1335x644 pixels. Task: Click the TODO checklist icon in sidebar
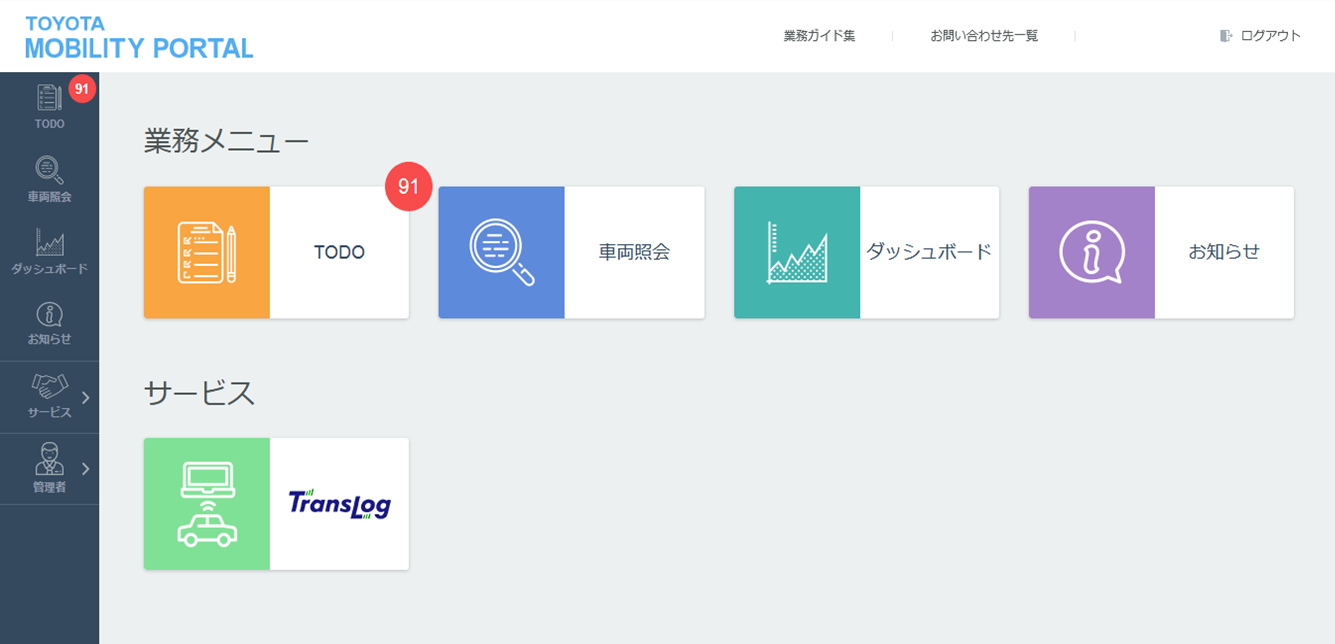pos(49,98)
